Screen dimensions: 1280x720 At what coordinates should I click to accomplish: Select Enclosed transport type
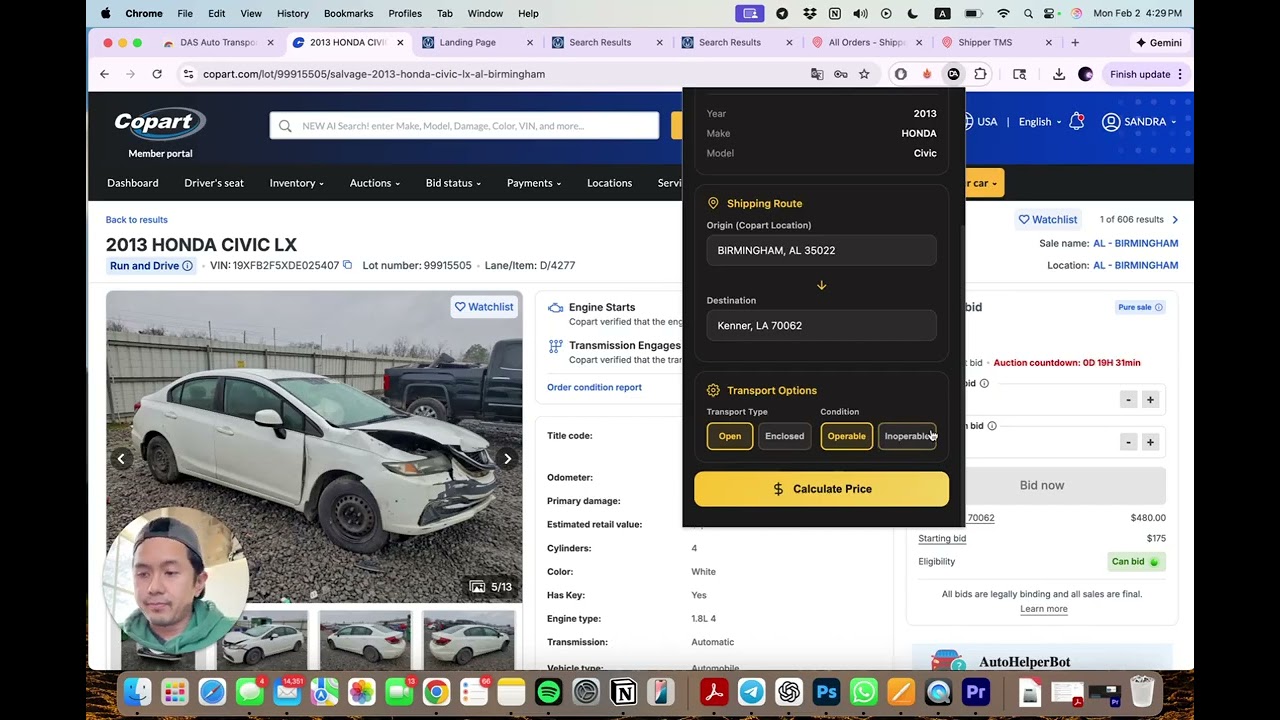[x=784, y=436]
